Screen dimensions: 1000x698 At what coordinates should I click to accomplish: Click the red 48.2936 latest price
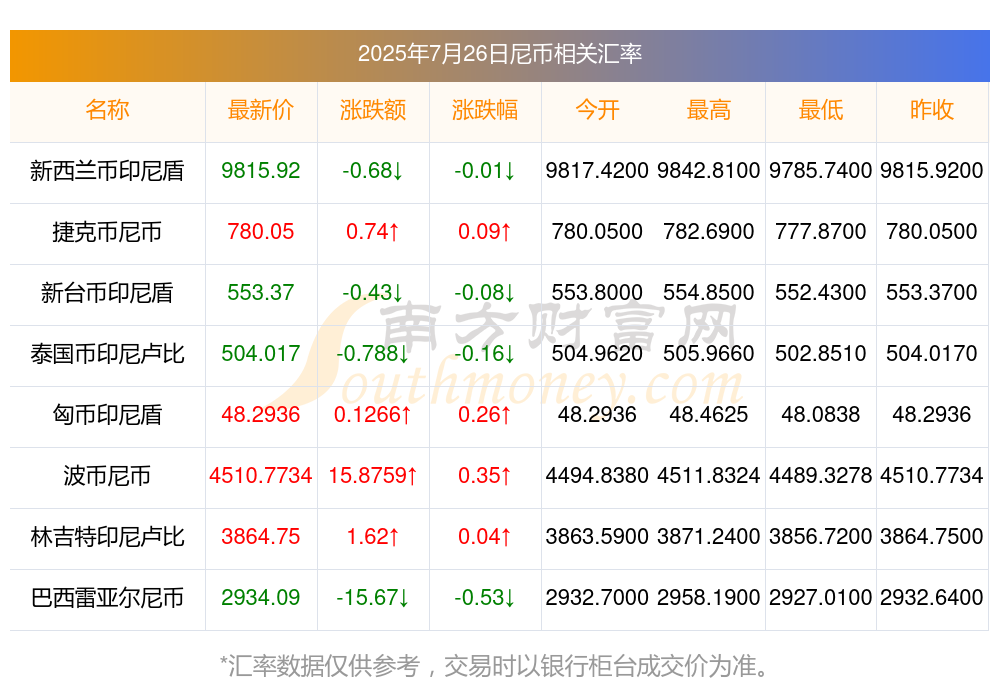[261, 415]
